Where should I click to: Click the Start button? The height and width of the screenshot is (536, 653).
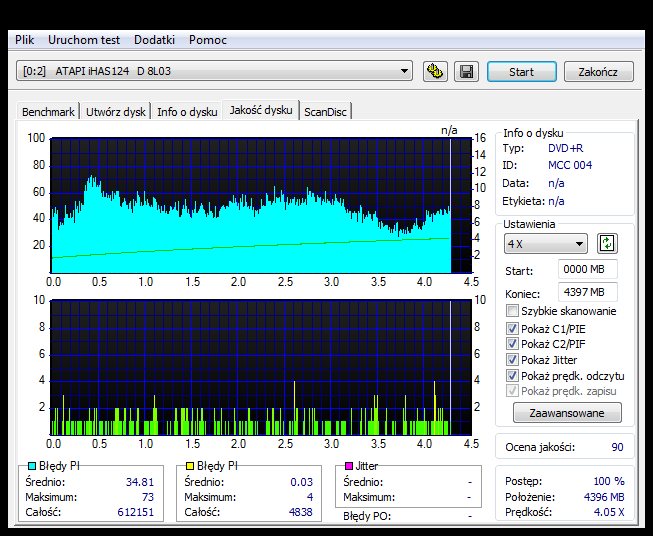(521, 72)
